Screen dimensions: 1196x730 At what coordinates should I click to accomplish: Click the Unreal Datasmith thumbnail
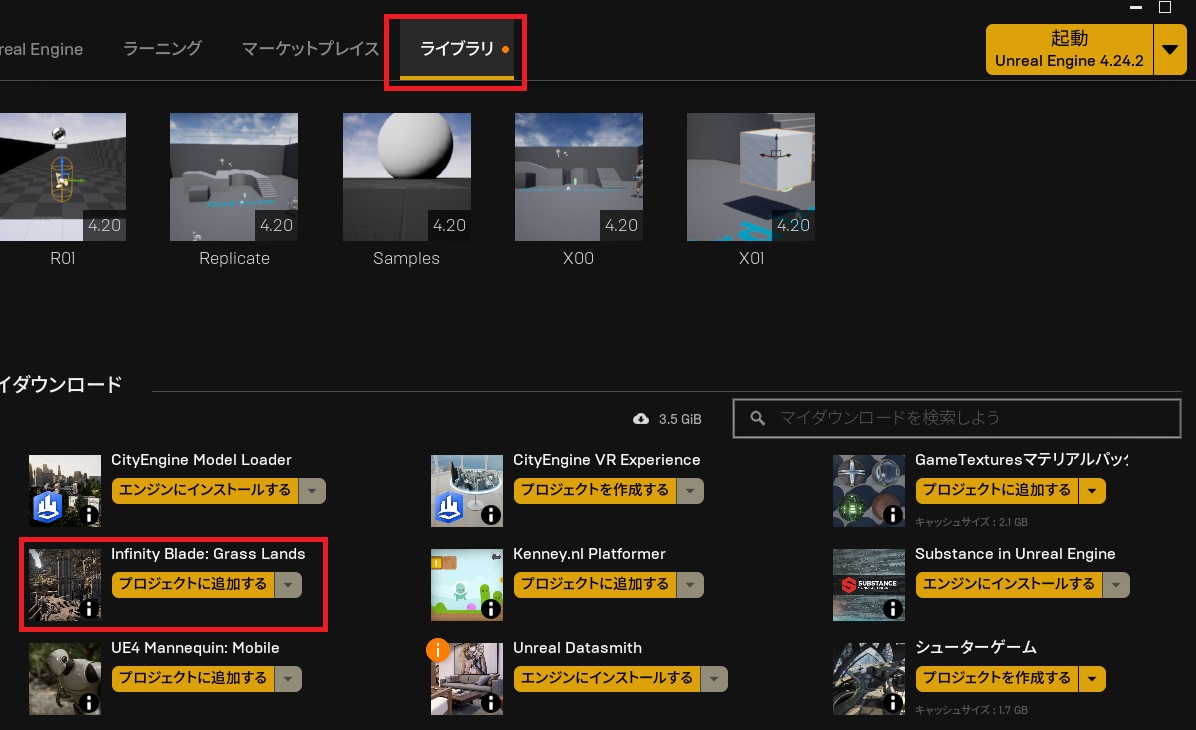[467, 678]
